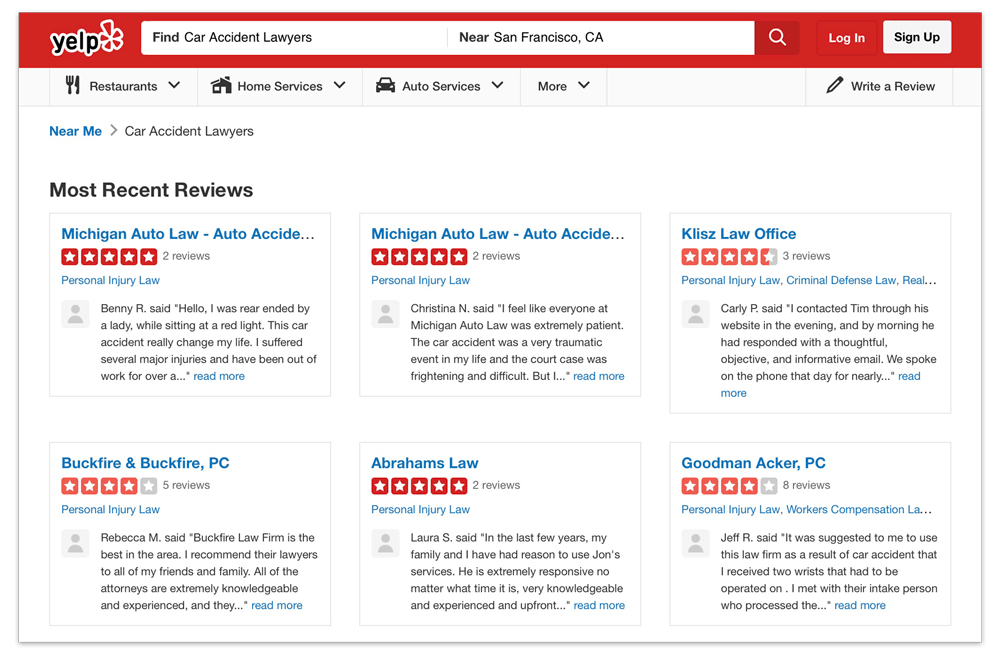Click Laura S.'s avatar placeholder
Viewport: 1000px width, 654px height.
pos(385,543)
